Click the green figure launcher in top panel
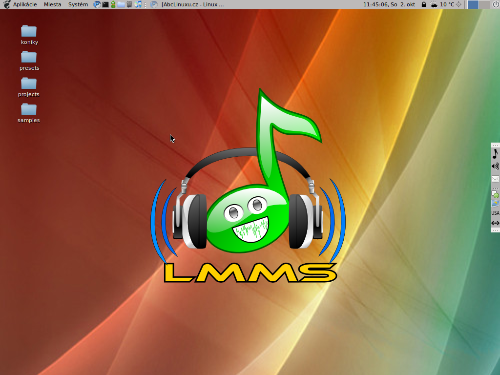 (x=113, y=4)
